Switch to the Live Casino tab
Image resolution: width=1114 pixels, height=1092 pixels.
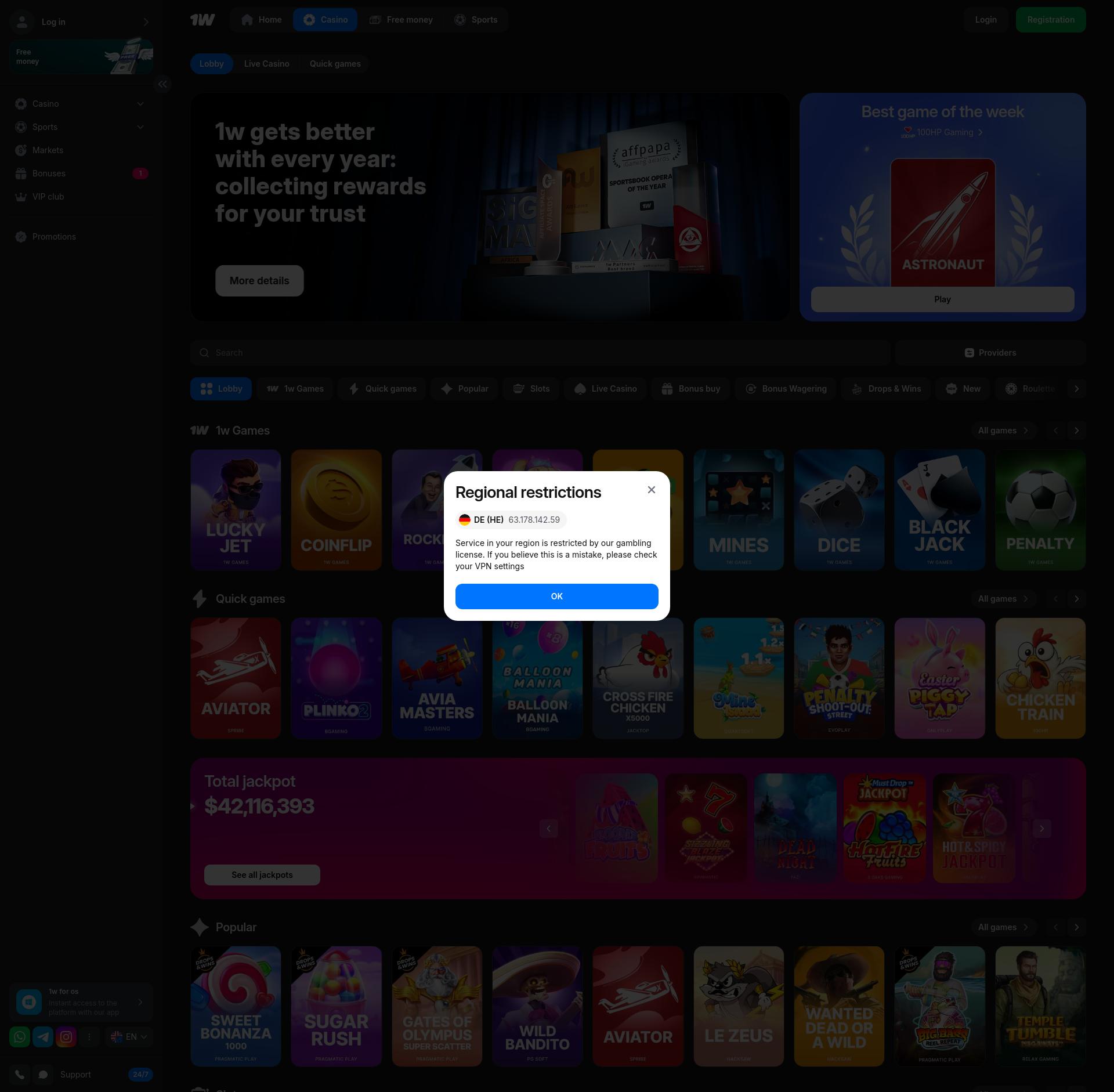click(x=266, y=64)
